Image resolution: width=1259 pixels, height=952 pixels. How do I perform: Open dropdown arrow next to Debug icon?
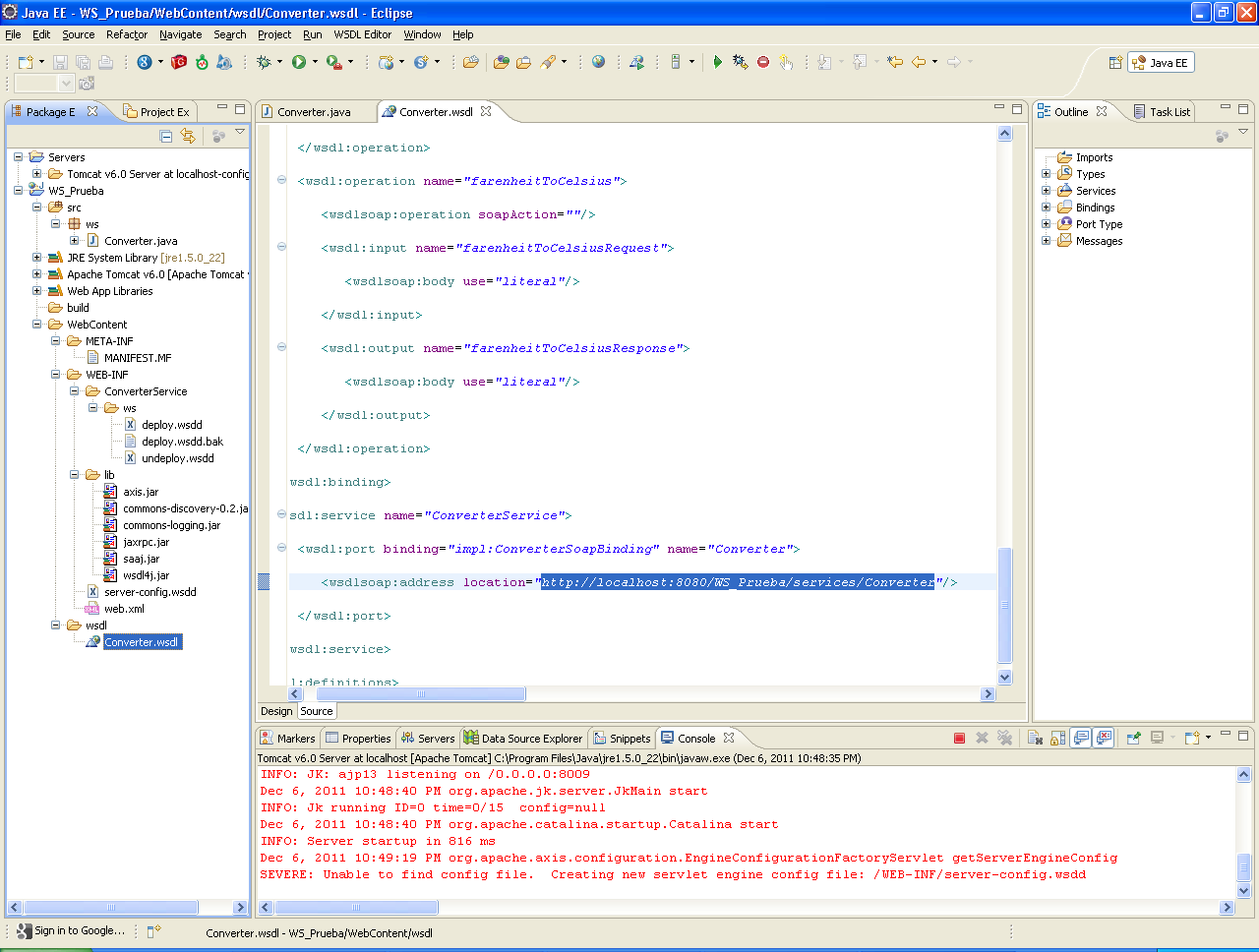pyautogui.click(x=279, y=62)
